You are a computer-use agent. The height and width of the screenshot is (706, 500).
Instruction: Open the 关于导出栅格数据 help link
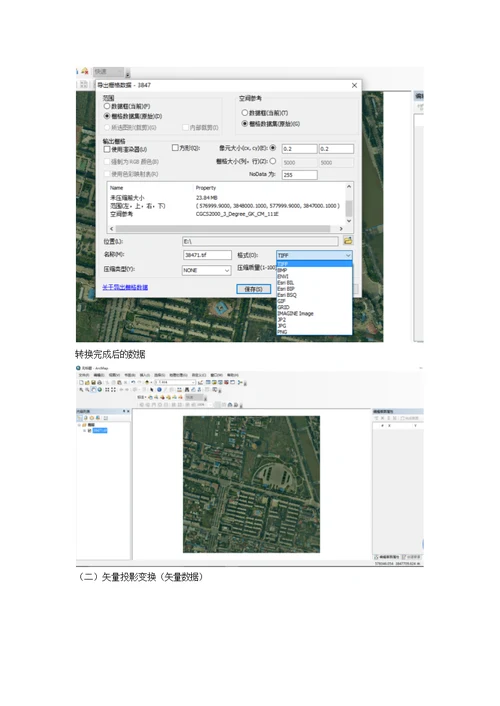pos(125,287)
